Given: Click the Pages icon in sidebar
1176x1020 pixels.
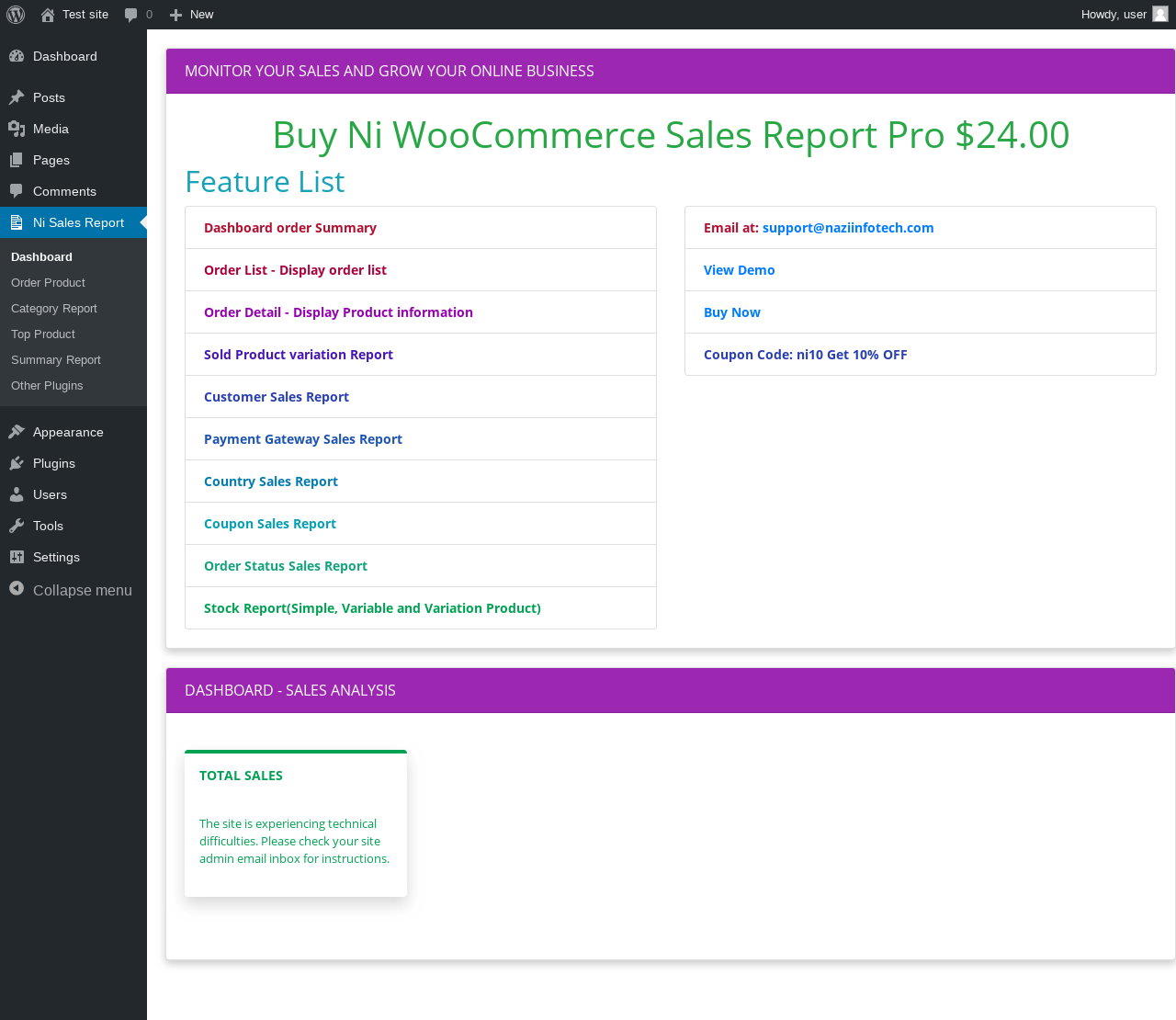Looking at the screenshot, I should [x=17, y=160].
